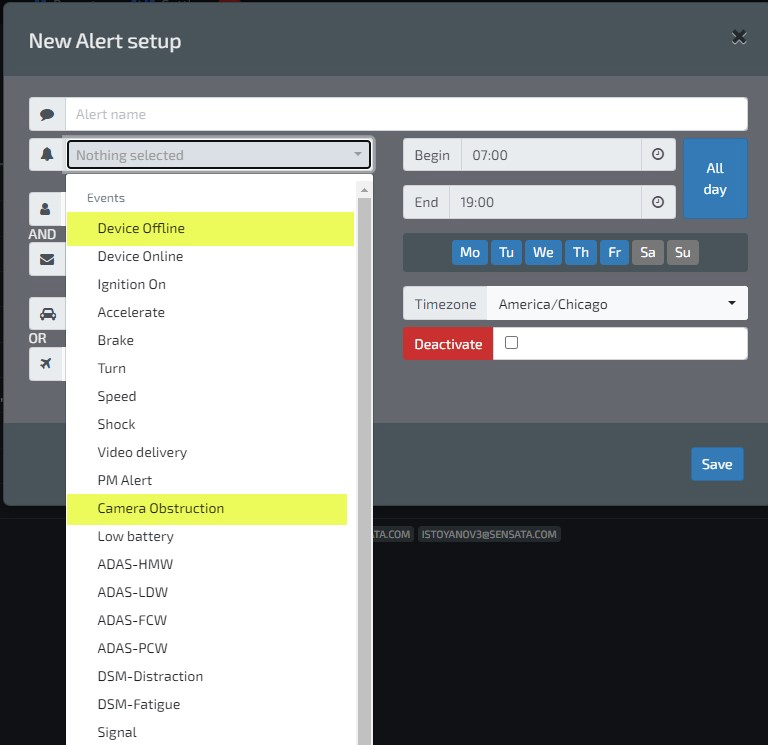Image resolution: width=768 pixels, height=745 pixels.
Task: Click the car vehicle icon
Action: [46, 313]
